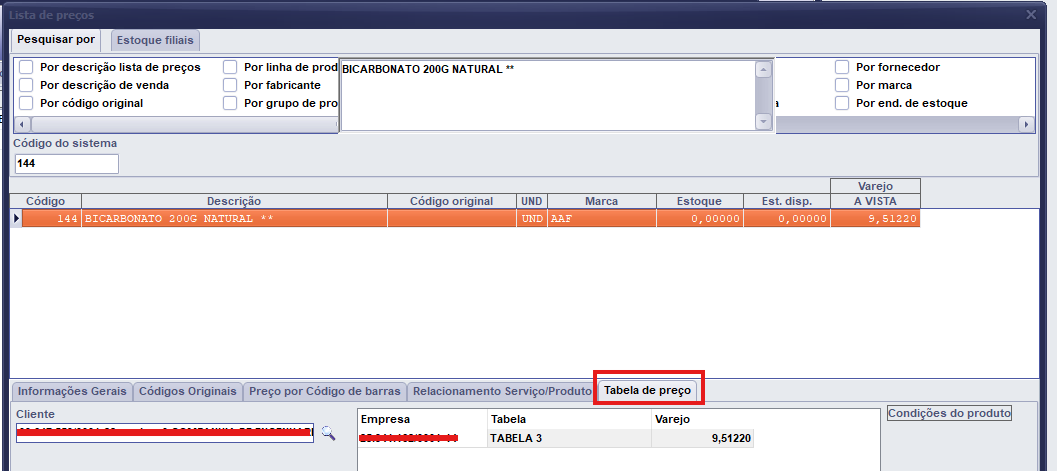This screenshot has width=1057, height=471.
Task: Check the Por fabricante option
Action: coord(230,85)
